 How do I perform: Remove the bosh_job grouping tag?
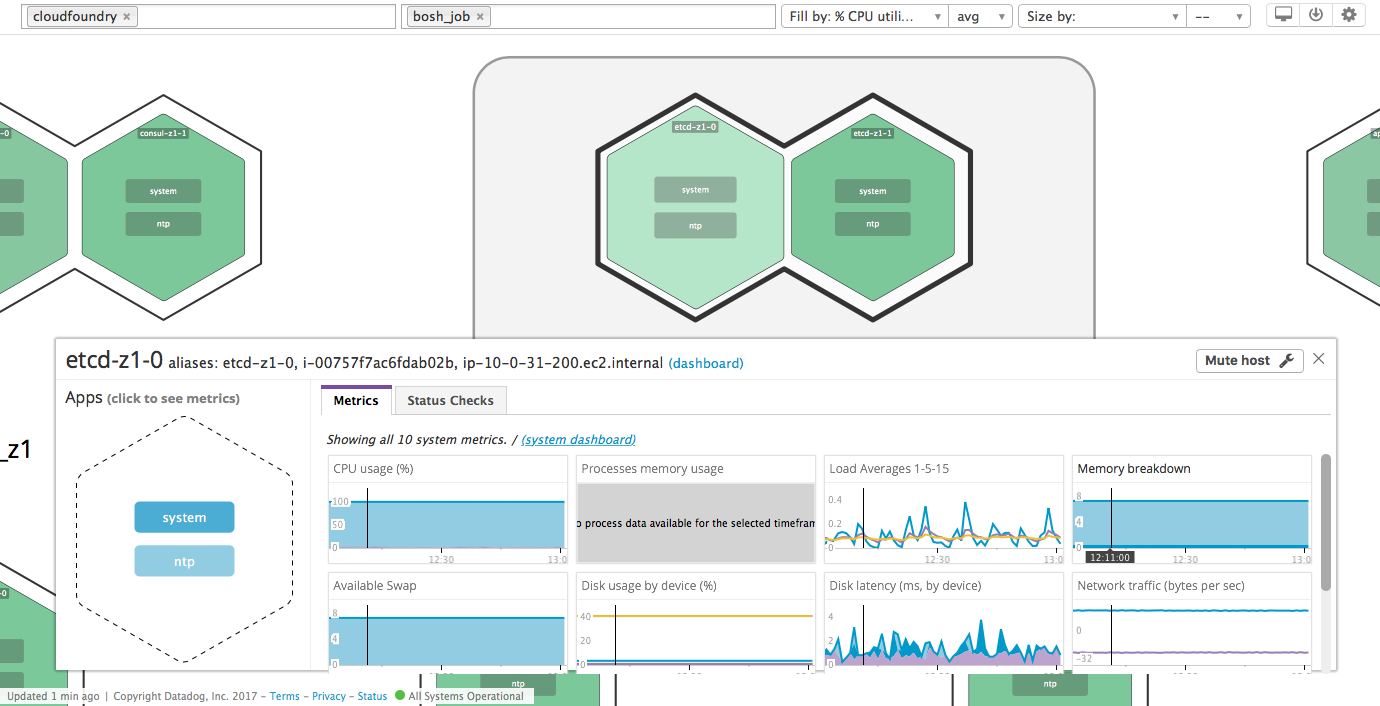[480, 16]
